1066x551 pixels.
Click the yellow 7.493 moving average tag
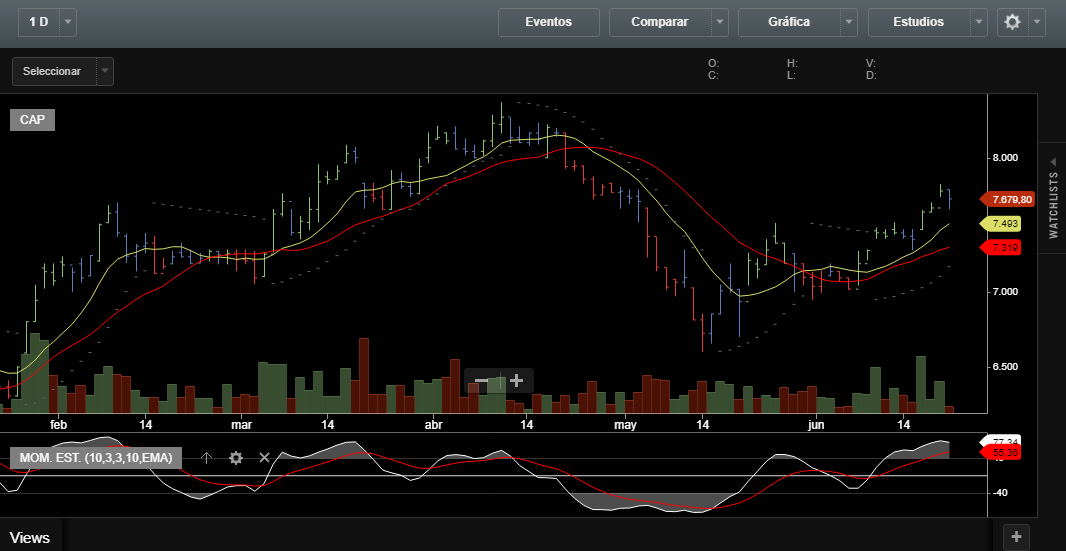[1000, 224]
